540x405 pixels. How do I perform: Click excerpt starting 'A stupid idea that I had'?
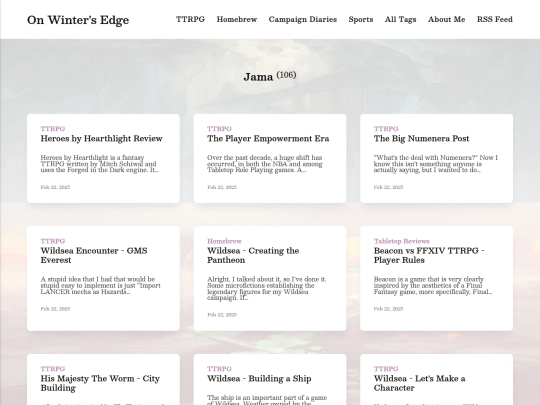click(101, 285)
